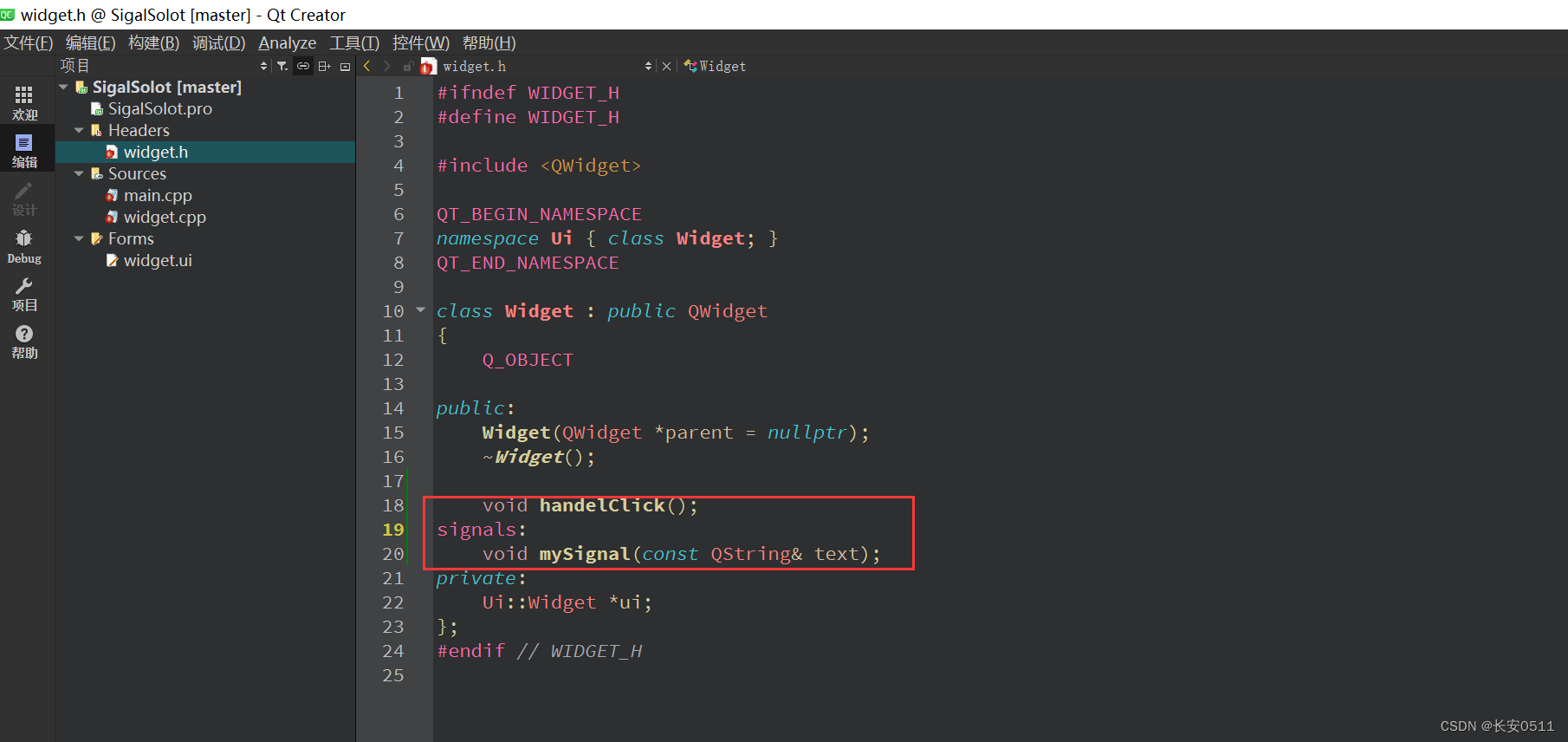
Task: Open the 编辑(E) menu
Action: pos(90,42)
